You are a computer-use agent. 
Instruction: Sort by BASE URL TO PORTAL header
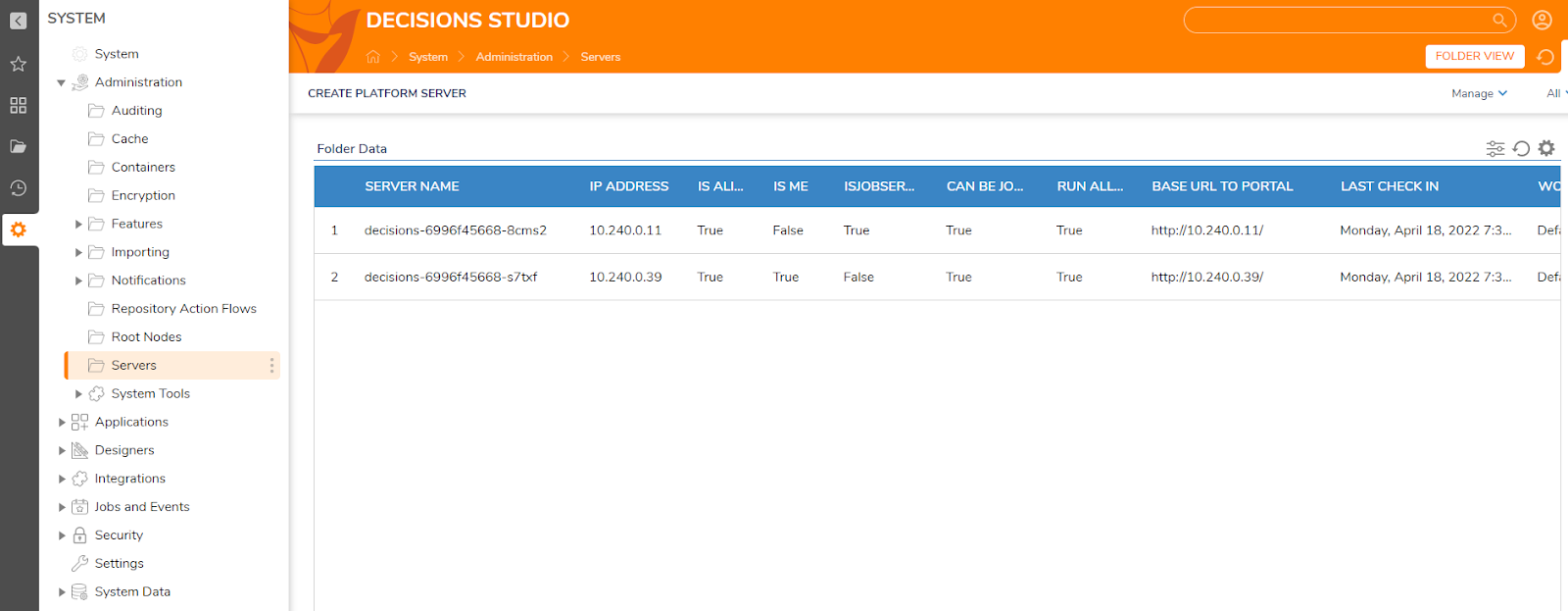(x=1222, y=186)
